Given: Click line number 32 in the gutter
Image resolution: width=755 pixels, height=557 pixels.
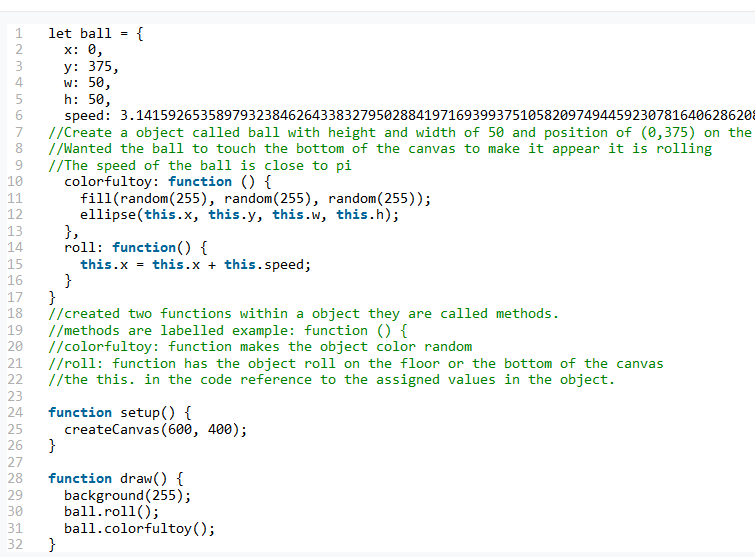Looking at the screenshot, I should pyautogui.click(x=15, y=544).
